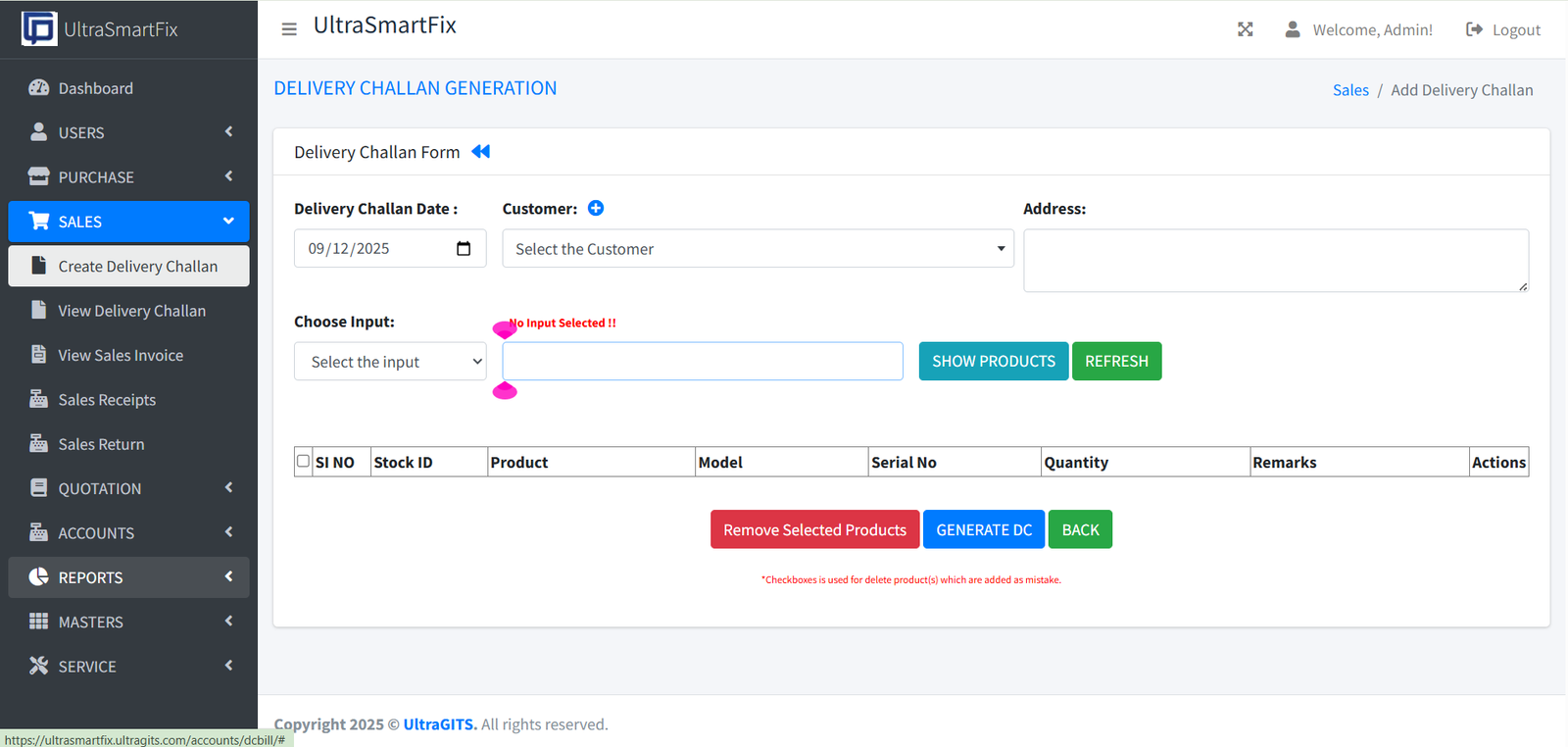The height and width of the screenshot is (747, 1568).
Task: Click the GENERATE DC button
Action: [x=984, y=529]
